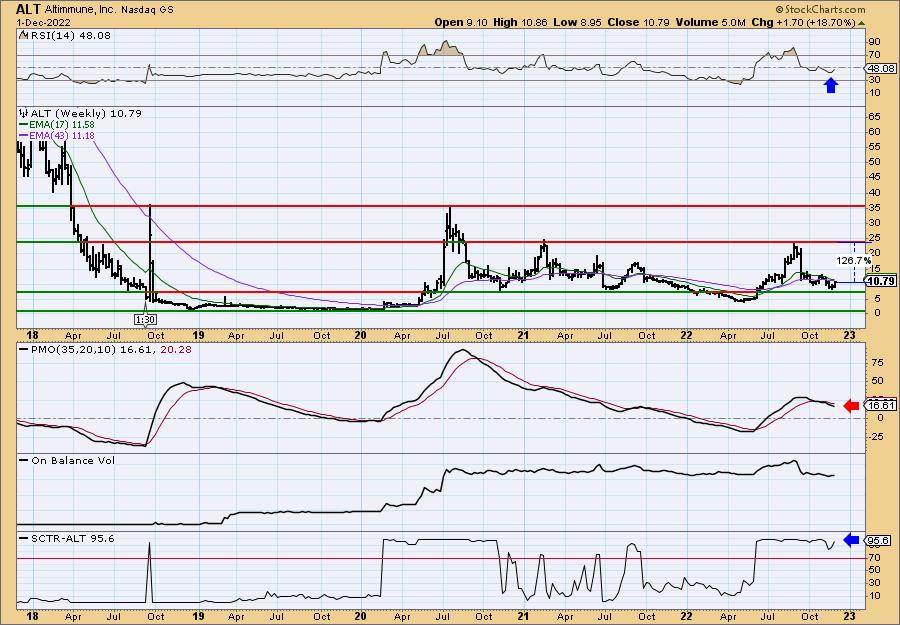The height and width of the screenshot is (625, 900).
Task: Click the green EMA(17) legend swatch
Action: point(23,125)
